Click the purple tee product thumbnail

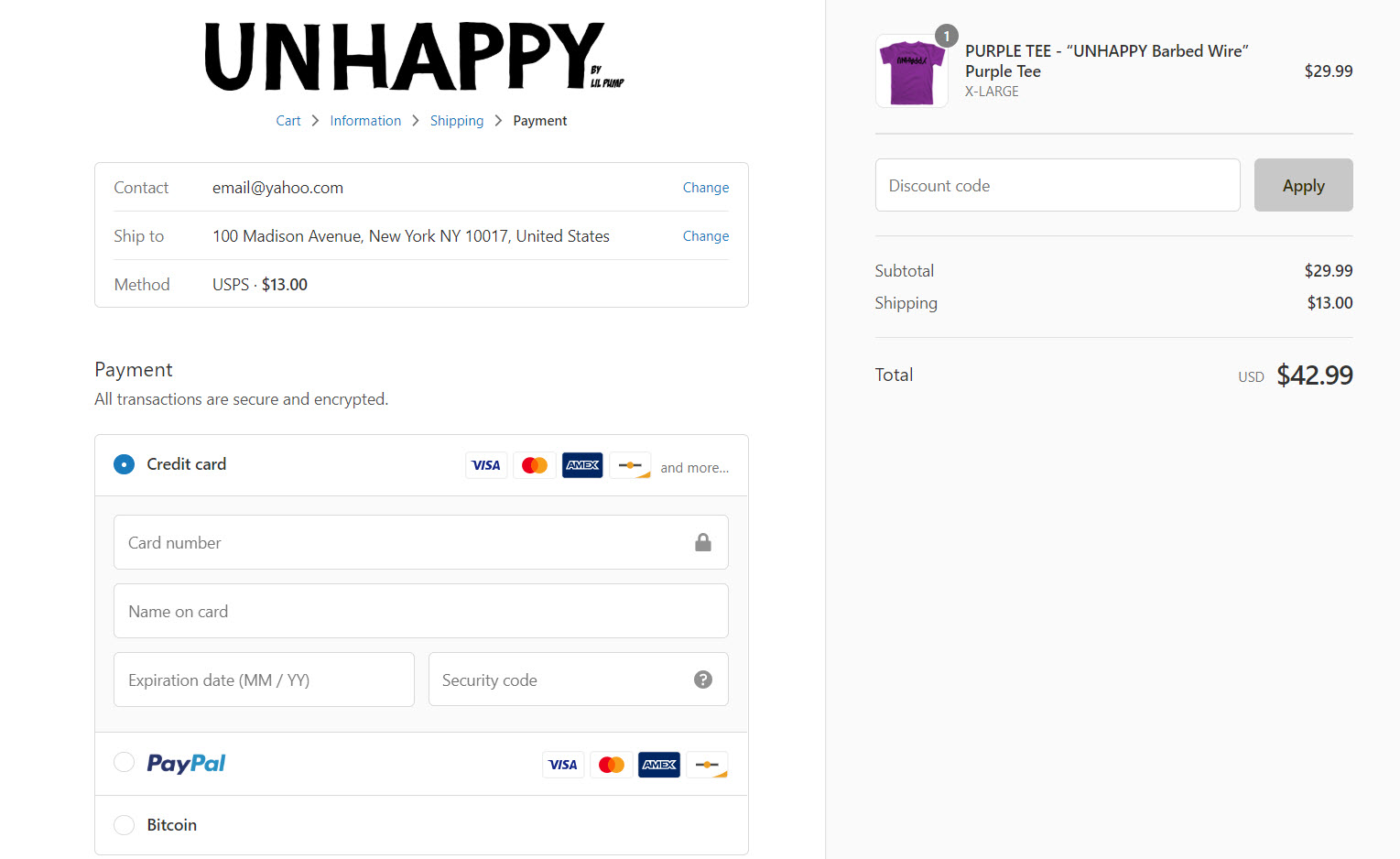911,71
